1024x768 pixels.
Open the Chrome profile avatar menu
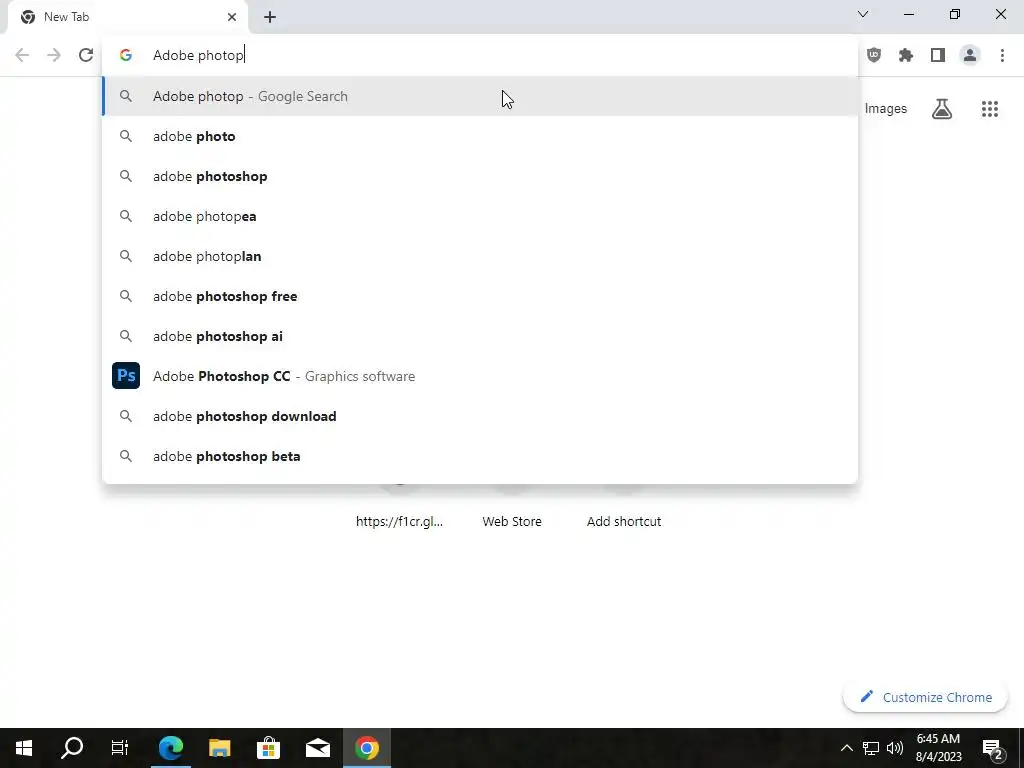pyautogui.click(x=970, y=55)
